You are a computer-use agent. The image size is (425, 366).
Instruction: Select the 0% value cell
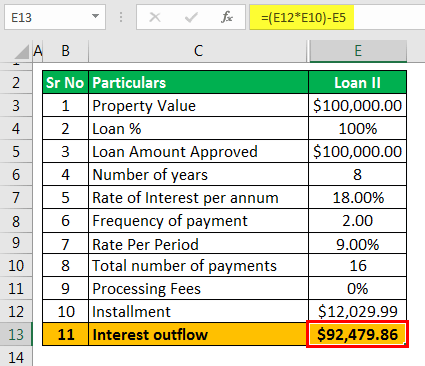coord(357,288)
